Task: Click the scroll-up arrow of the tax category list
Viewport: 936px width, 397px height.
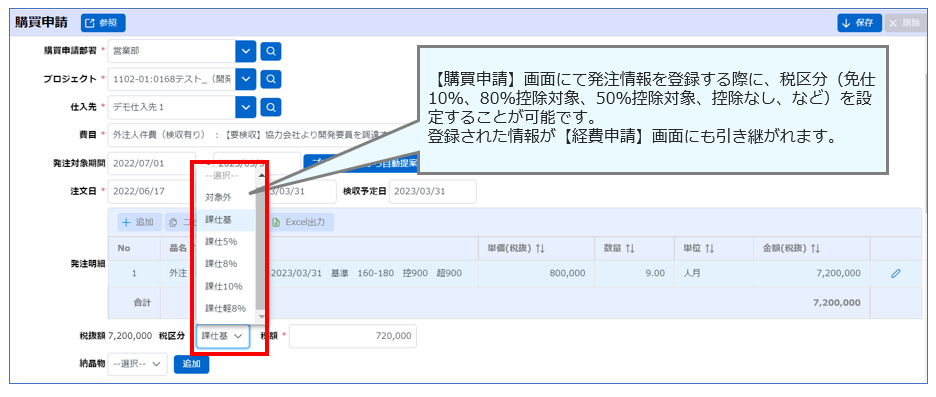Action: click(x=261, y=176)
